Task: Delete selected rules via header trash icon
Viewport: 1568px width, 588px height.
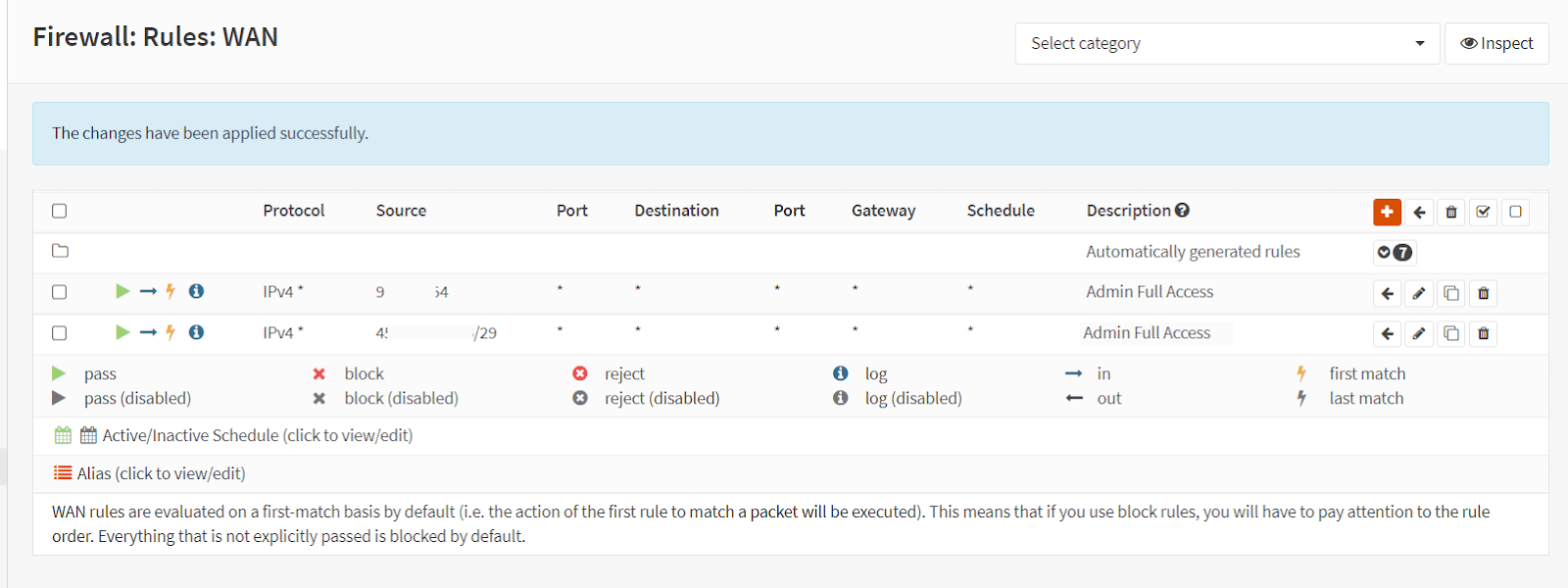Action: click(1451, 212)
